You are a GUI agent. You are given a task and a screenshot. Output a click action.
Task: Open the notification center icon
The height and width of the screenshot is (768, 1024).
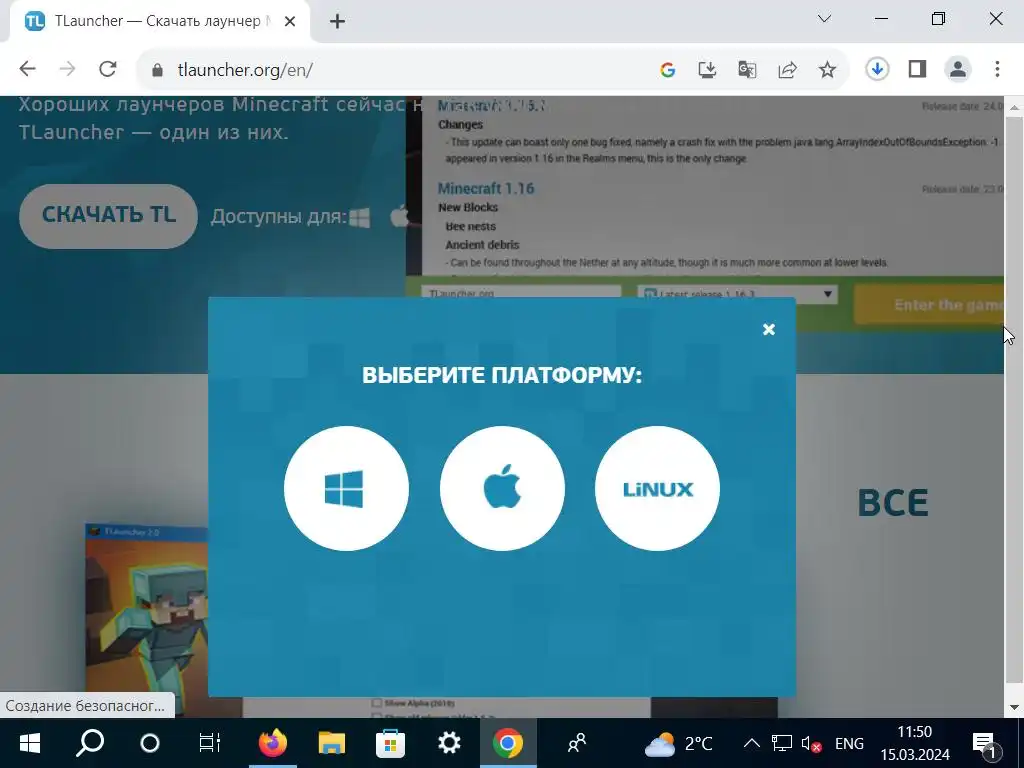985,743
